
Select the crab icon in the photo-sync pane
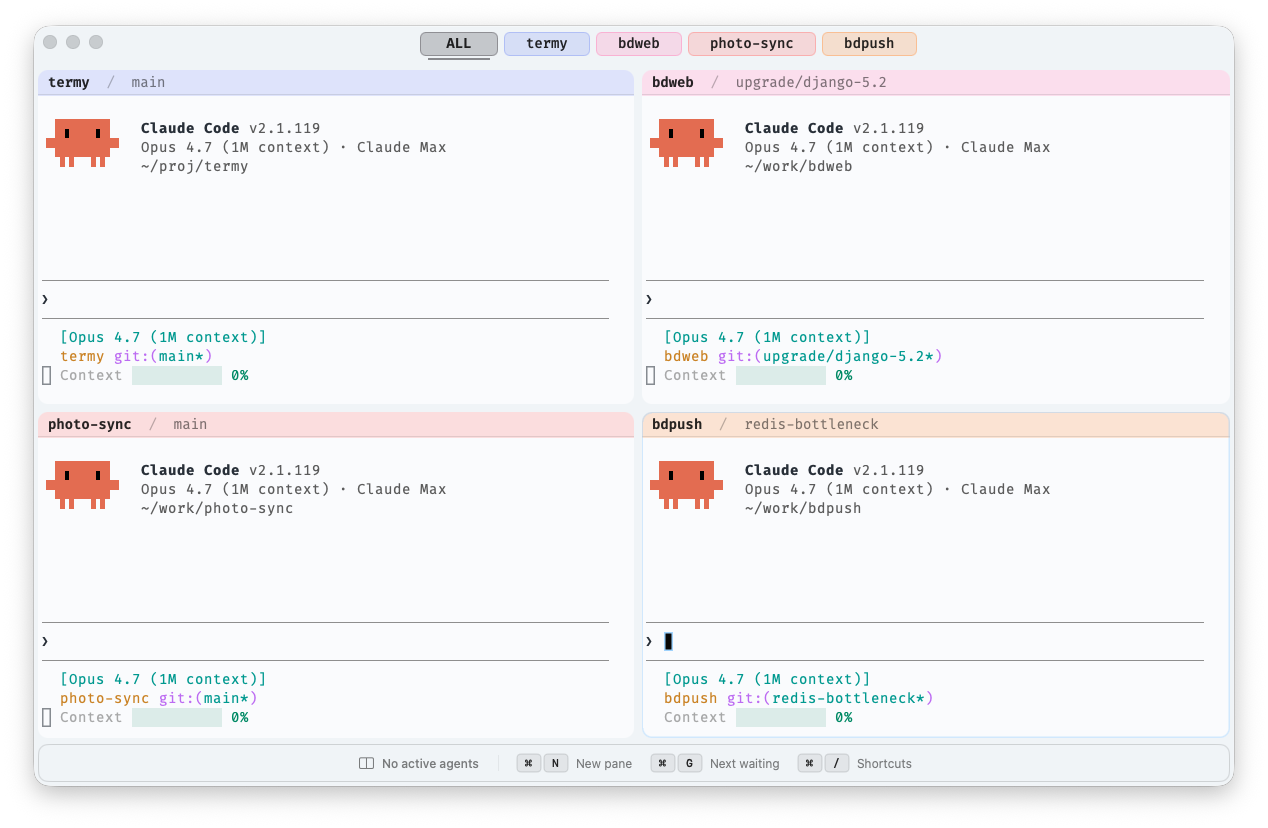tap(81, 485)
